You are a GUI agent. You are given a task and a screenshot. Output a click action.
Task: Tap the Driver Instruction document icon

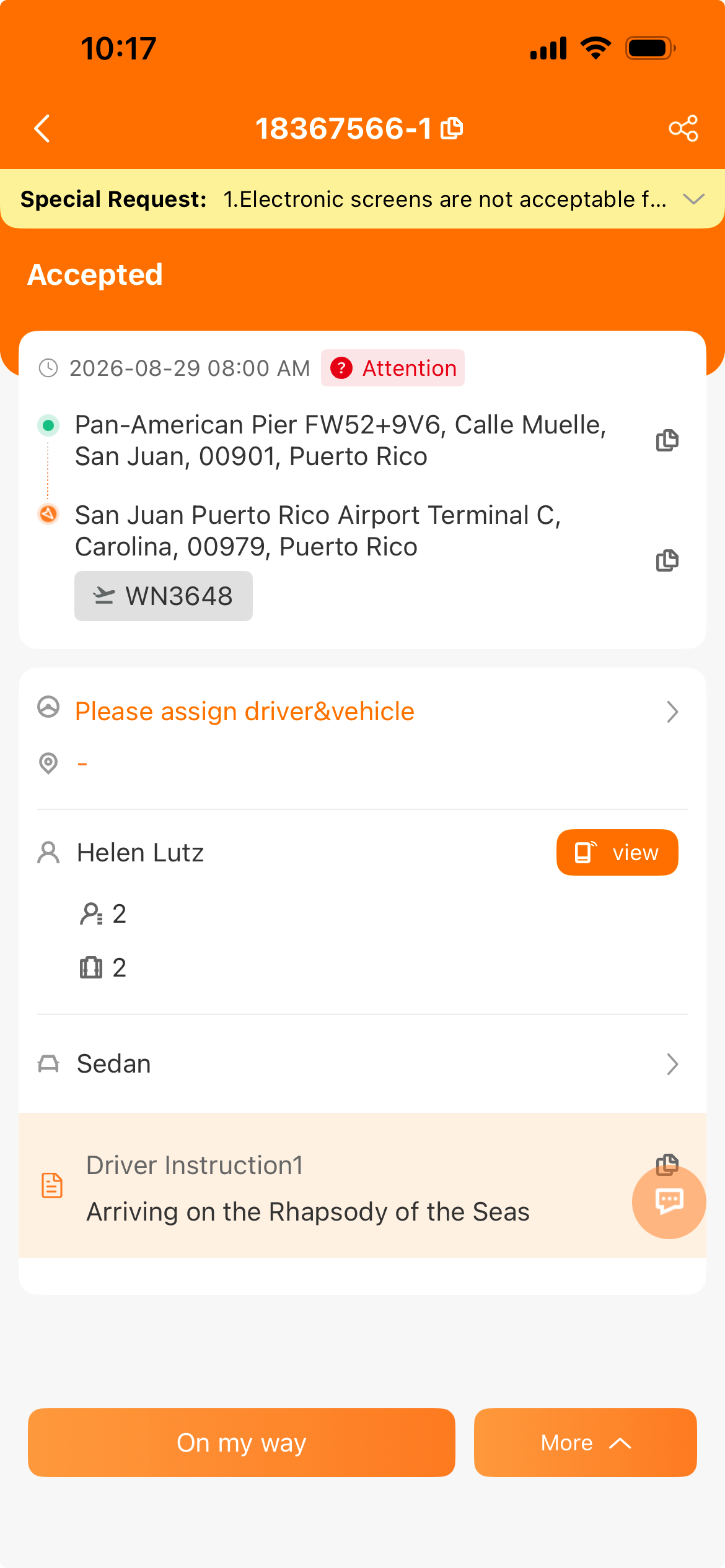[52, 1185]
